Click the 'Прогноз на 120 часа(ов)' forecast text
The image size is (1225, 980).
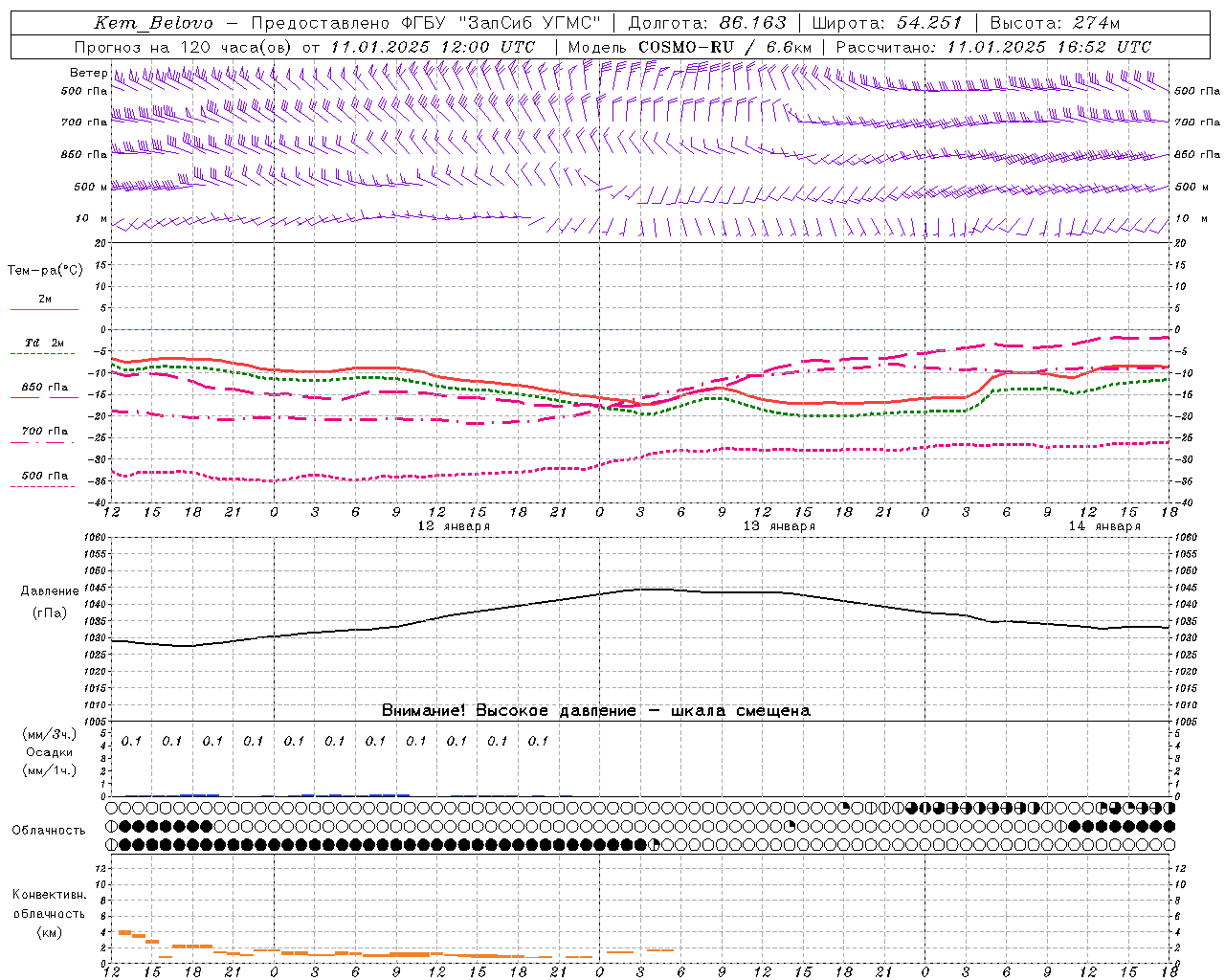coord(184,47)
